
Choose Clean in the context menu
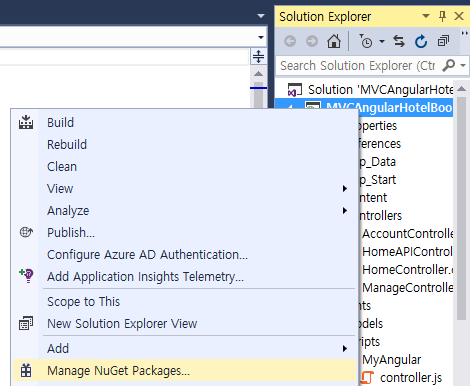[184, 166]
